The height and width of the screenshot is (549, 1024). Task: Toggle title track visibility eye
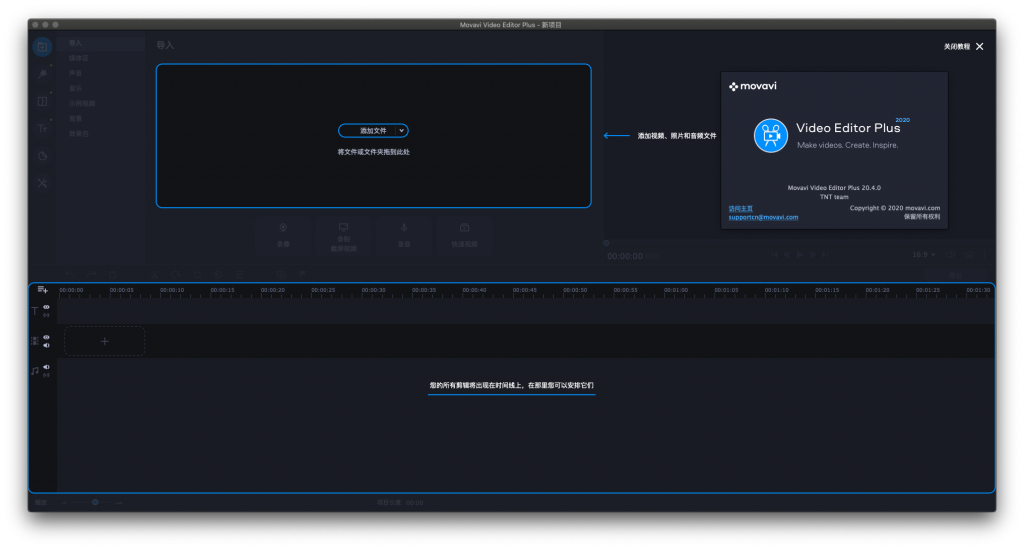[x=46, y=307]
